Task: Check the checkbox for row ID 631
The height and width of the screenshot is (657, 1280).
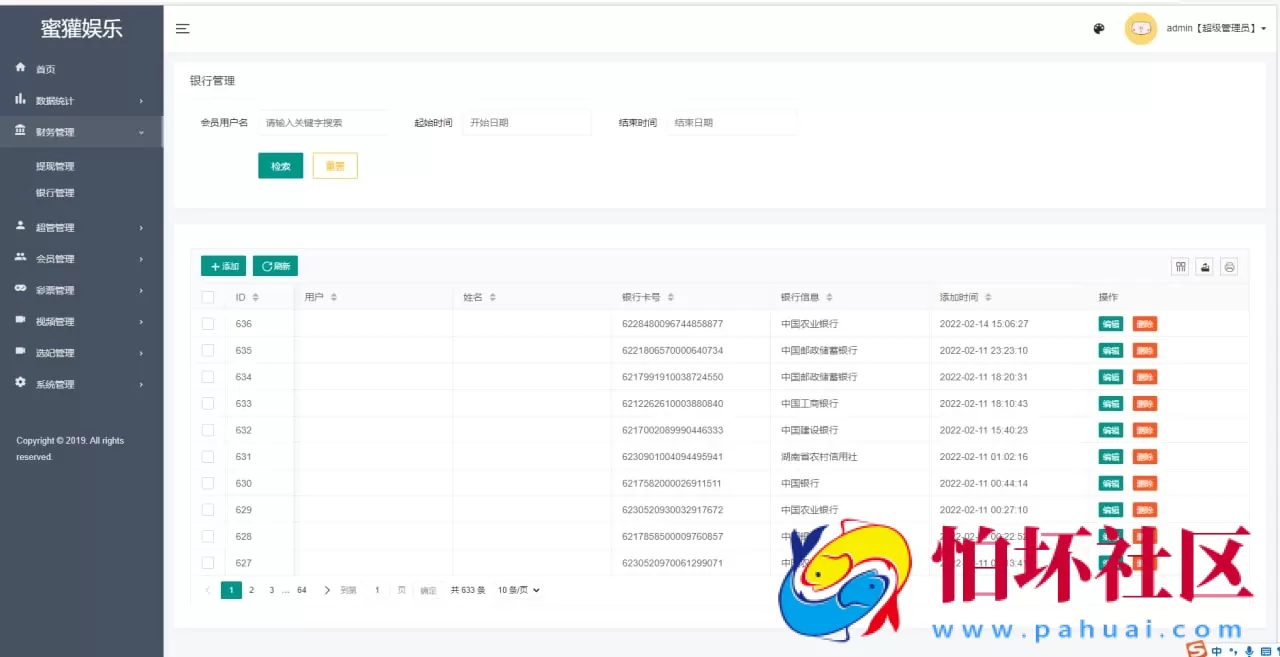Action: click(x=208, y=456)
